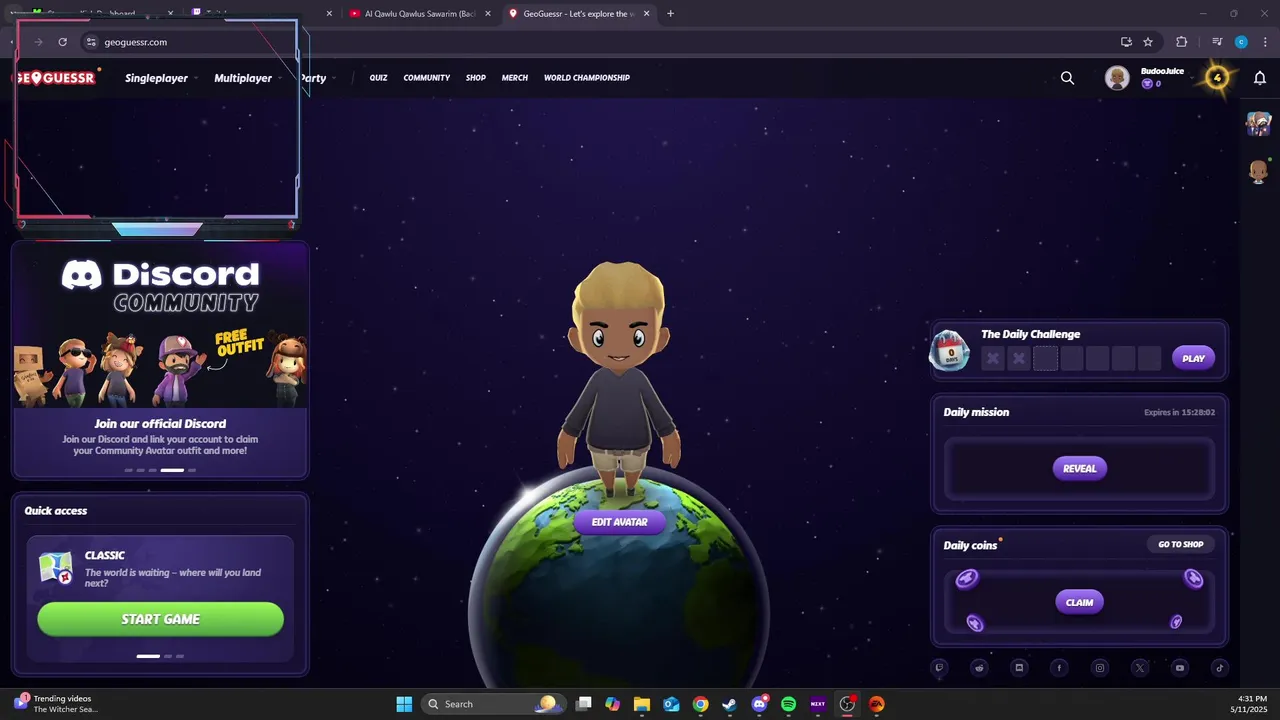Image resolution: width=1280 pixels, height=720 pixels.
Task: Open Spotify from the taskbar
Action: 788,704
